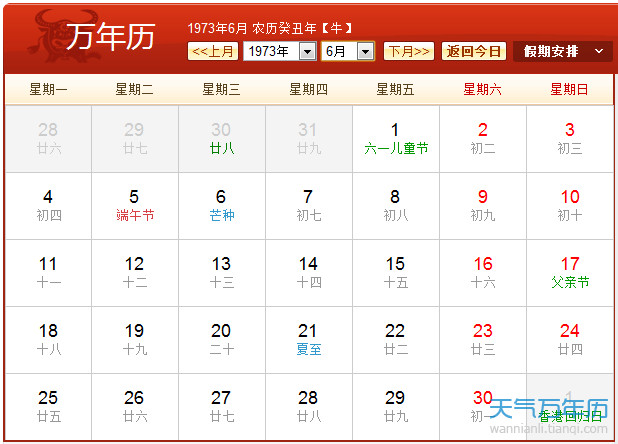Click the 星期一 column header
Viewport: 618px width, 444px height.
48,89
